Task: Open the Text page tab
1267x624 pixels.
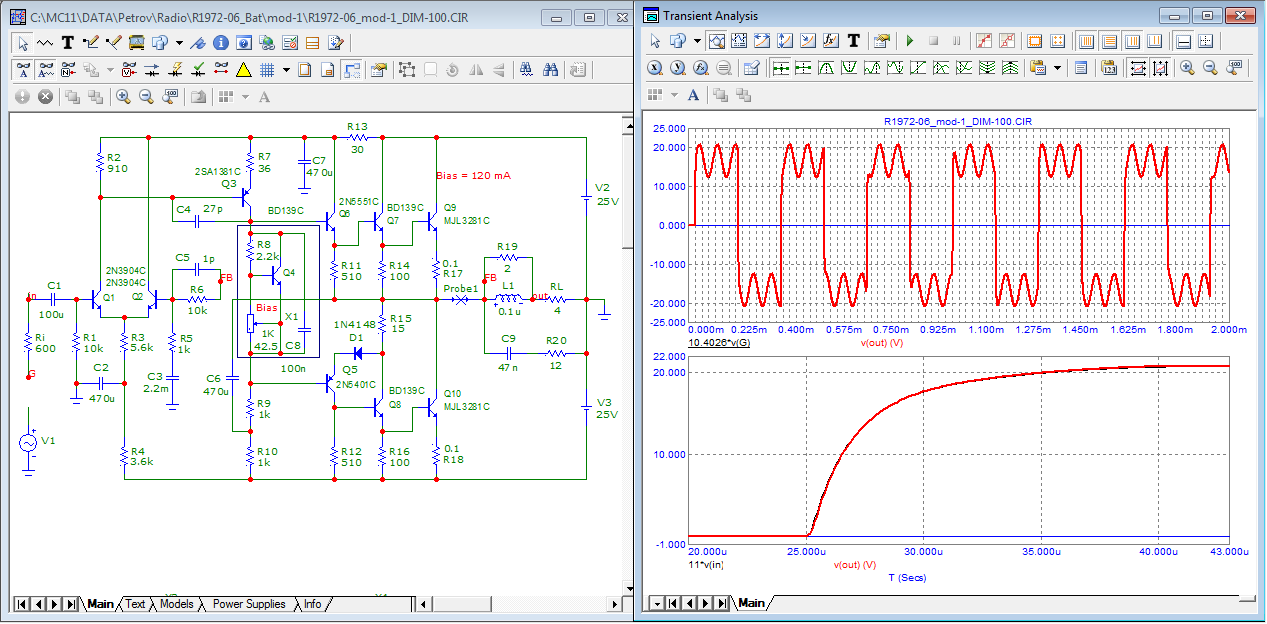Action: click(135, 604)
